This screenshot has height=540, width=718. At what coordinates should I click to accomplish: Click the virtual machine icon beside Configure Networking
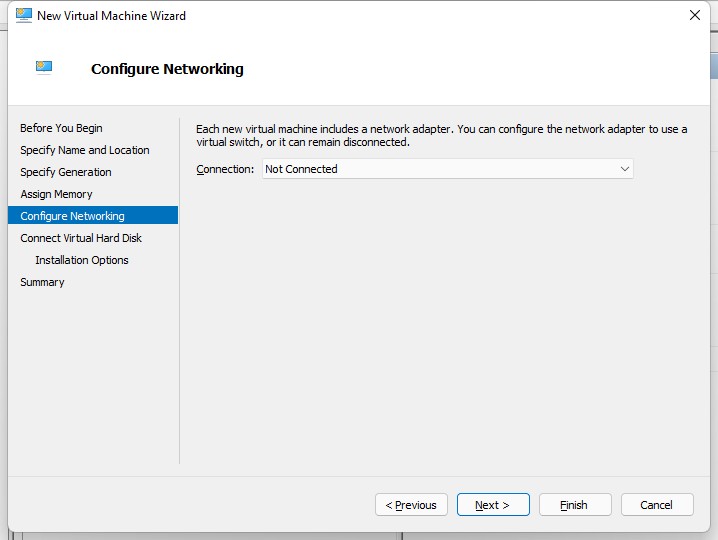(x=44, y=67)
